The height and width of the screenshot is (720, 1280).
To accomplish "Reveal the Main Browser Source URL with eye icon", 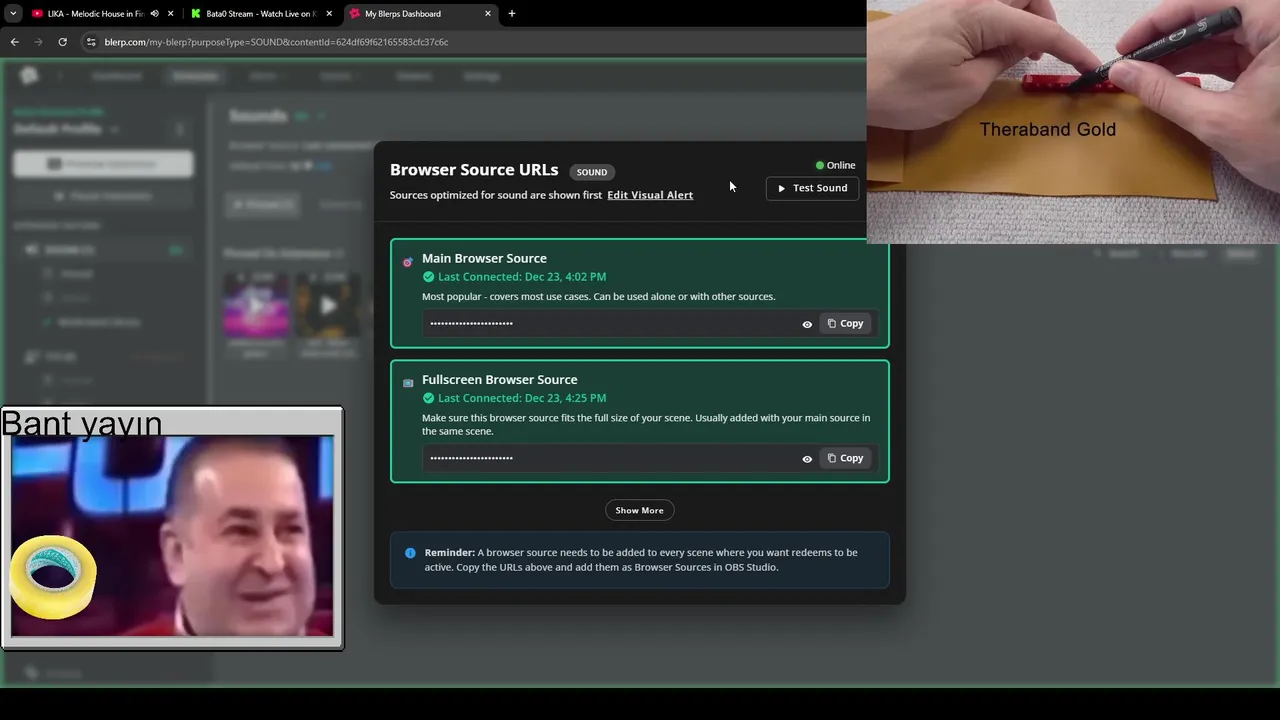I will 807,324.
